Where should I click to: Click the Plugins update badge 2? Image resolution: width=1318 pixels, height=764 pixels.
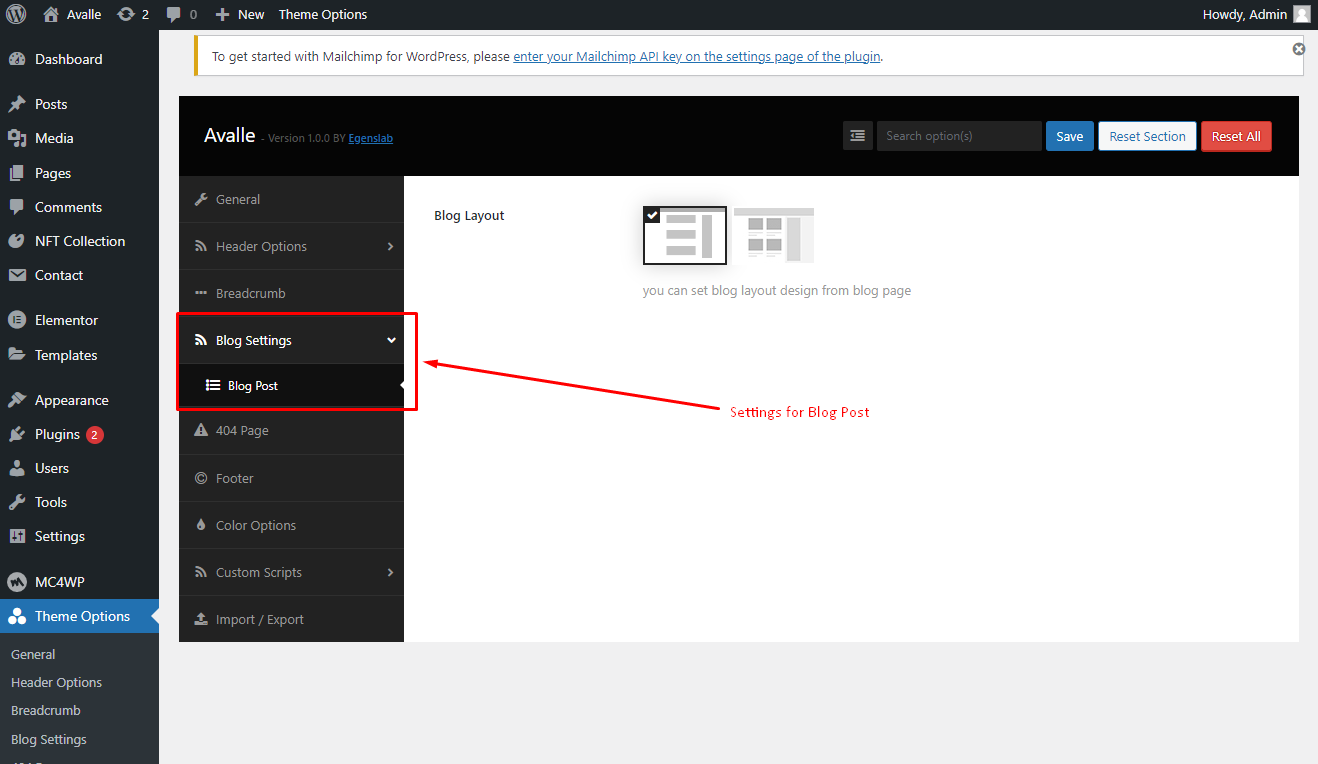95,435
